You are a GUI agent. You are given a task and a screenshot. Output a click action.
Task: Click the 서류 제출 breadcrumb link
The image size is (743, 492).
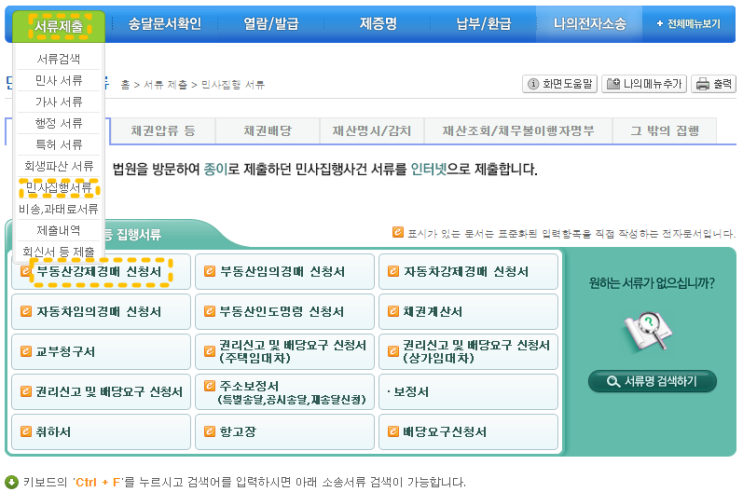point(165,85)
